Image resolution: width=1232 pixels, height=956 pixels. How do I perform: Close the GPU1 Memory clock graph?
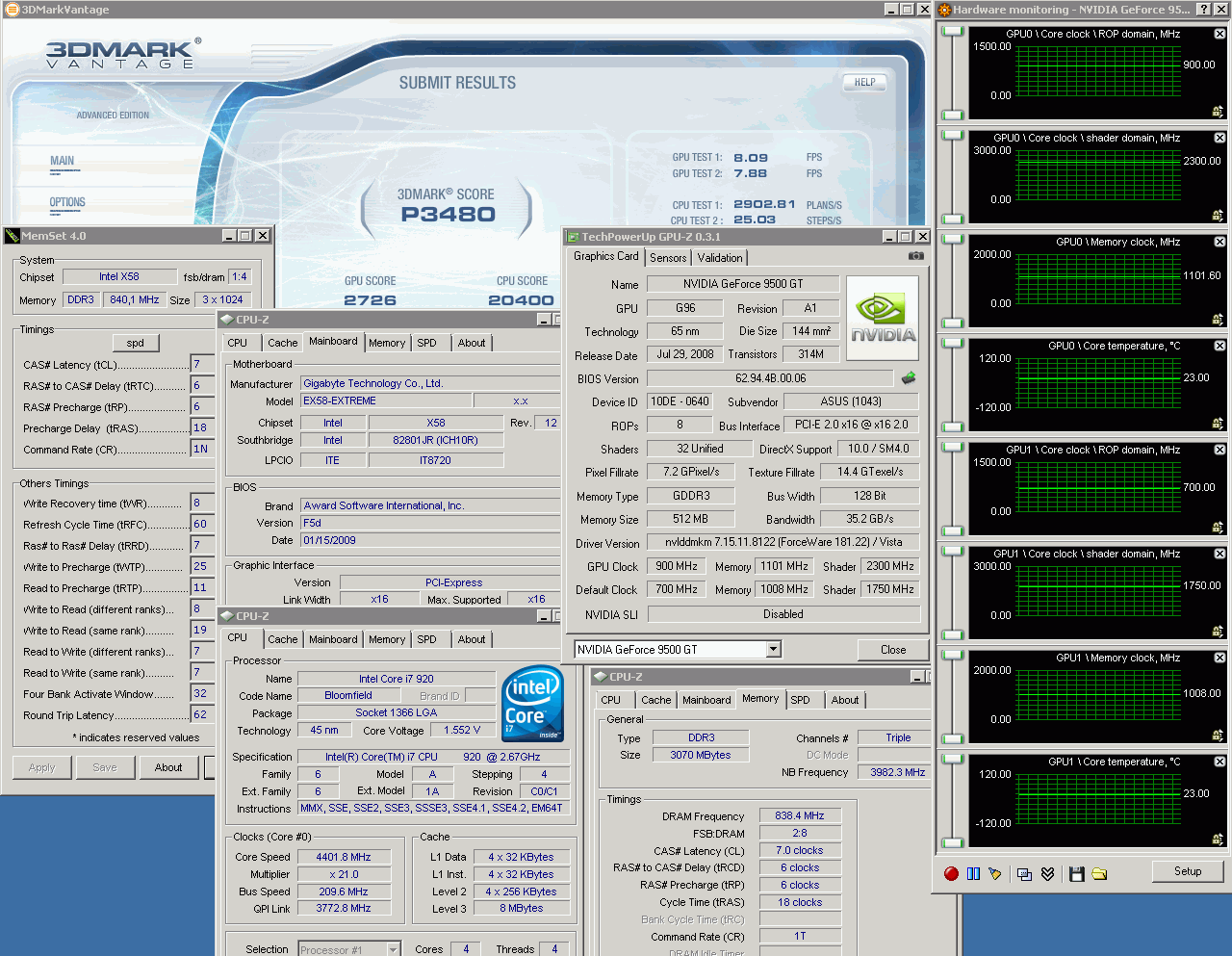(1219, 658)
